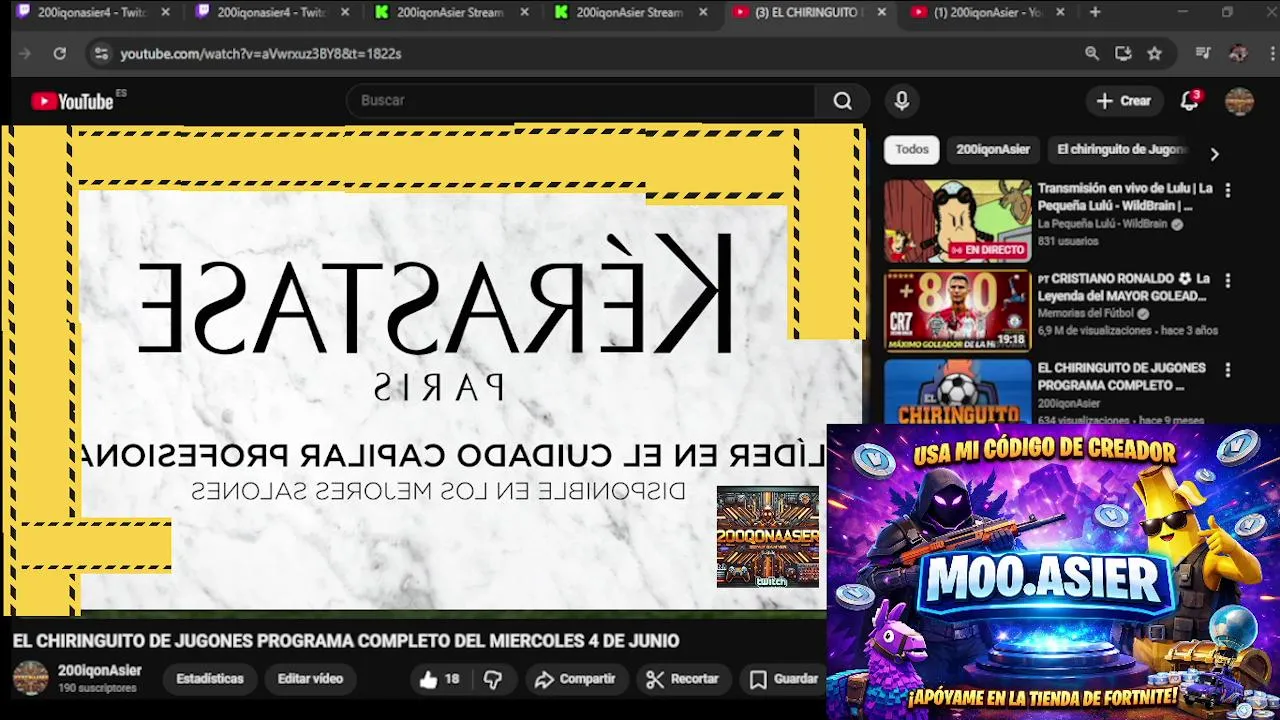Close the (3) EL CHIRINGUITO browser tab

(x=881, y=13)
